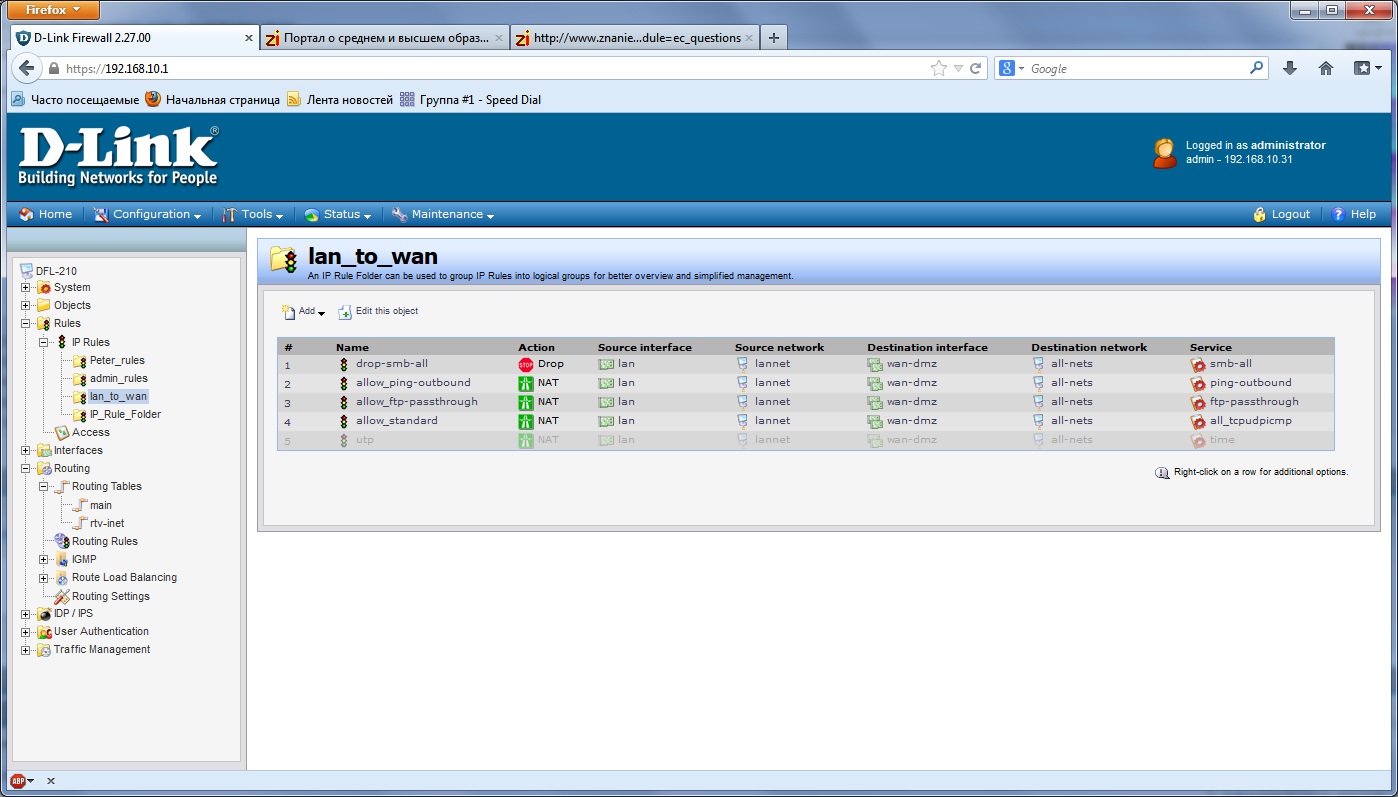Switch to the Портал о среднем и высшем tab
The image size is (1398, 797).
(x=384, y=38)
